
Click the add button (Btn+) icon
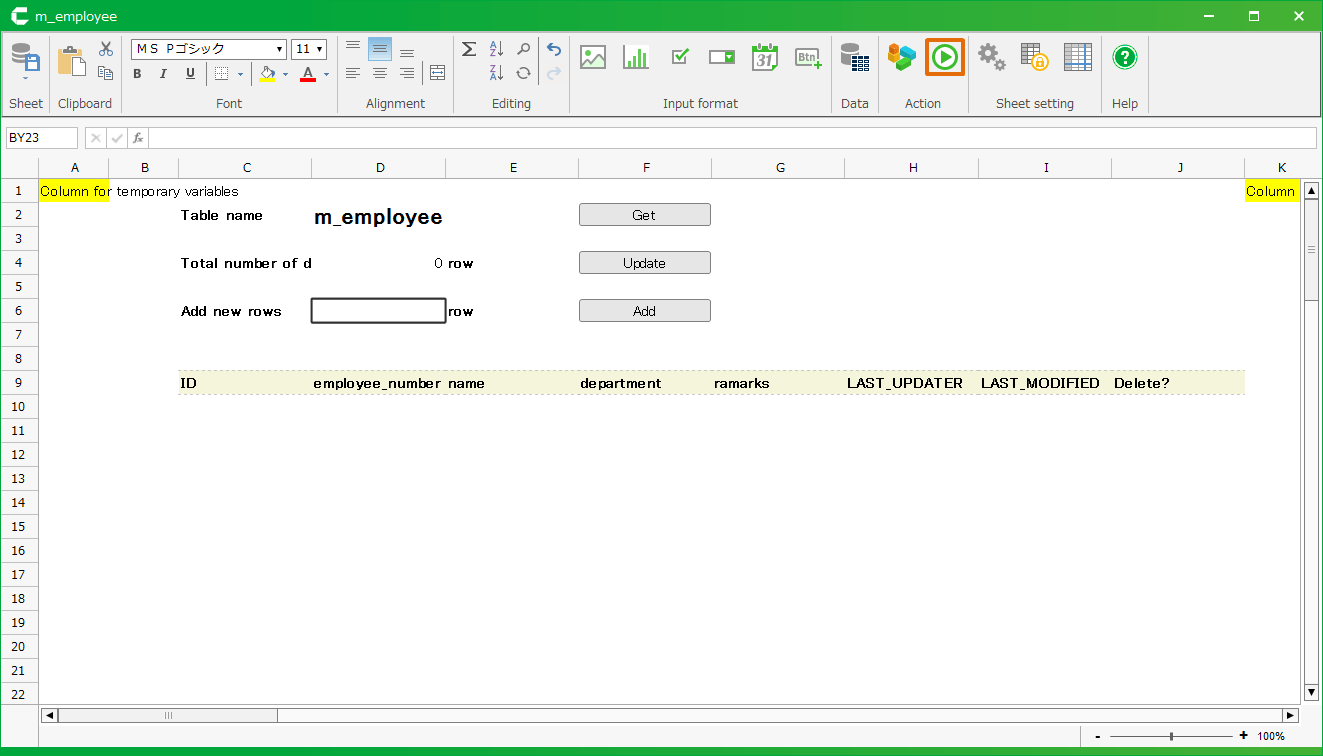coord(808,57)
